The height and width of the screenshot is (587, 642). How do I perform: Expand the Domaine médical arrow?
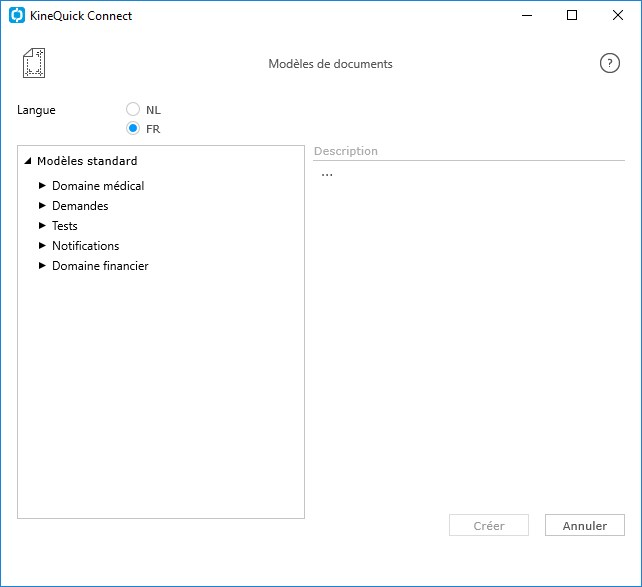click(42, 185)
